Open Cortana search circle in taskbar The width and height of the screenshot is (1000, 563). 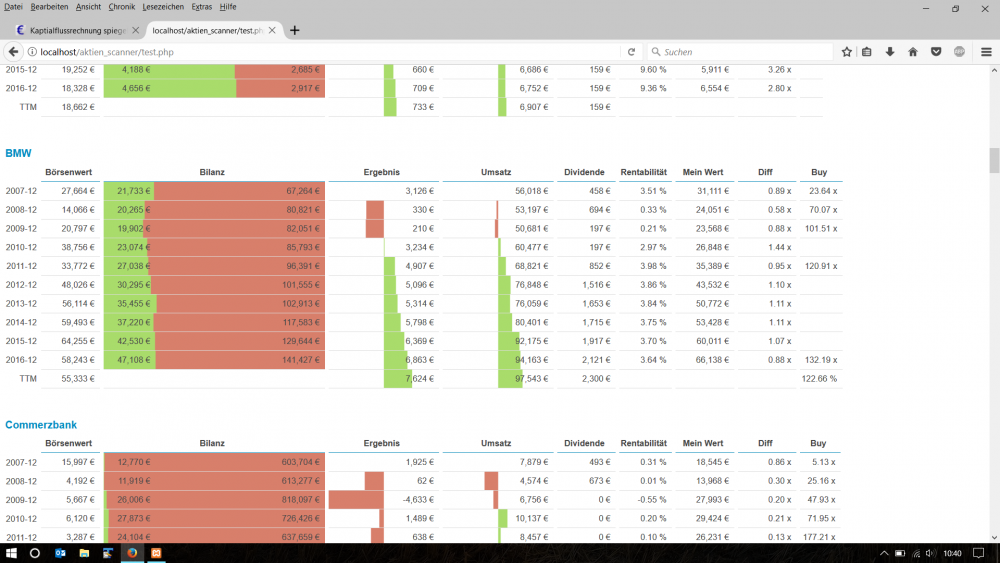pos(35,553)
